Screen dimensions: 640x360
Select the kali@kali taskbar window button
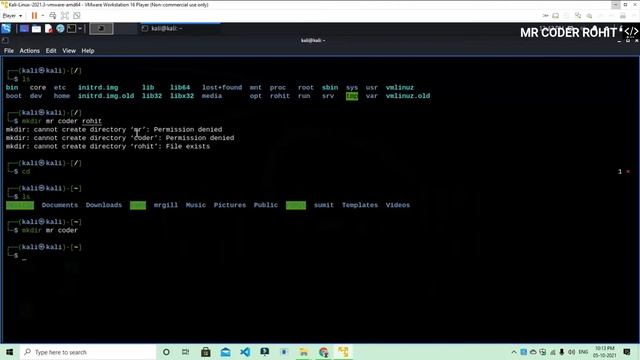tap(180, 29)
